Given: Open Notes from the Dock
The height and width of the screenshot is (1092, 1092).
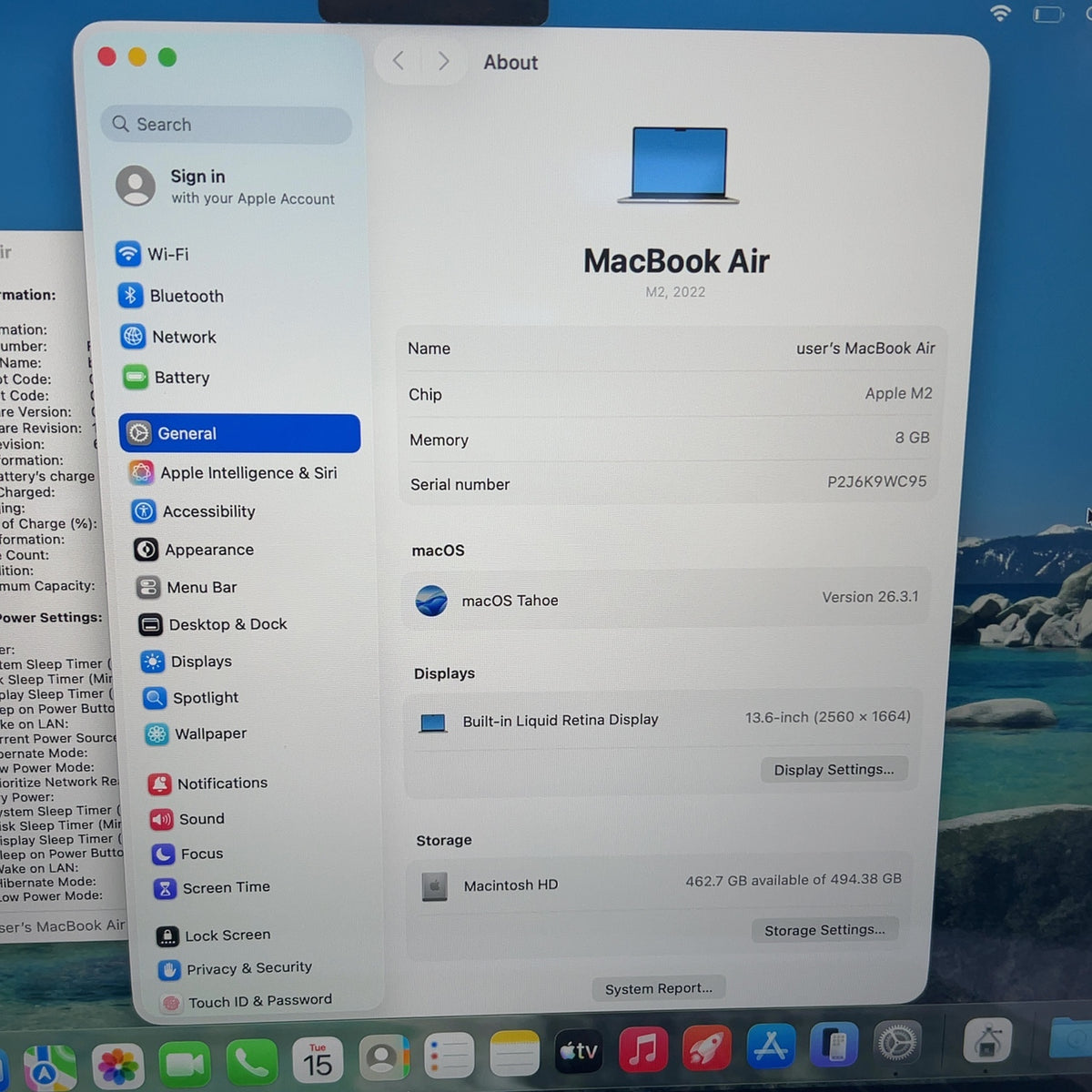Looking at the screenshot, I should coord(514,1055).
